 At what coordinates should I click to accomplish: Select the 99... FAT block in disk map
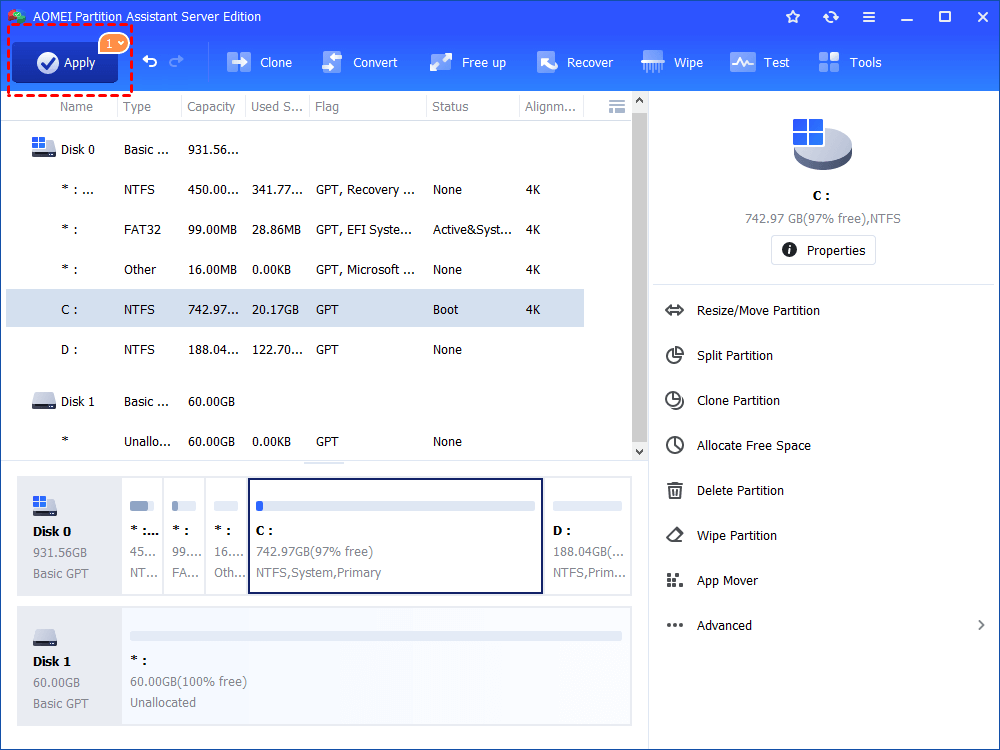(184, 536)
